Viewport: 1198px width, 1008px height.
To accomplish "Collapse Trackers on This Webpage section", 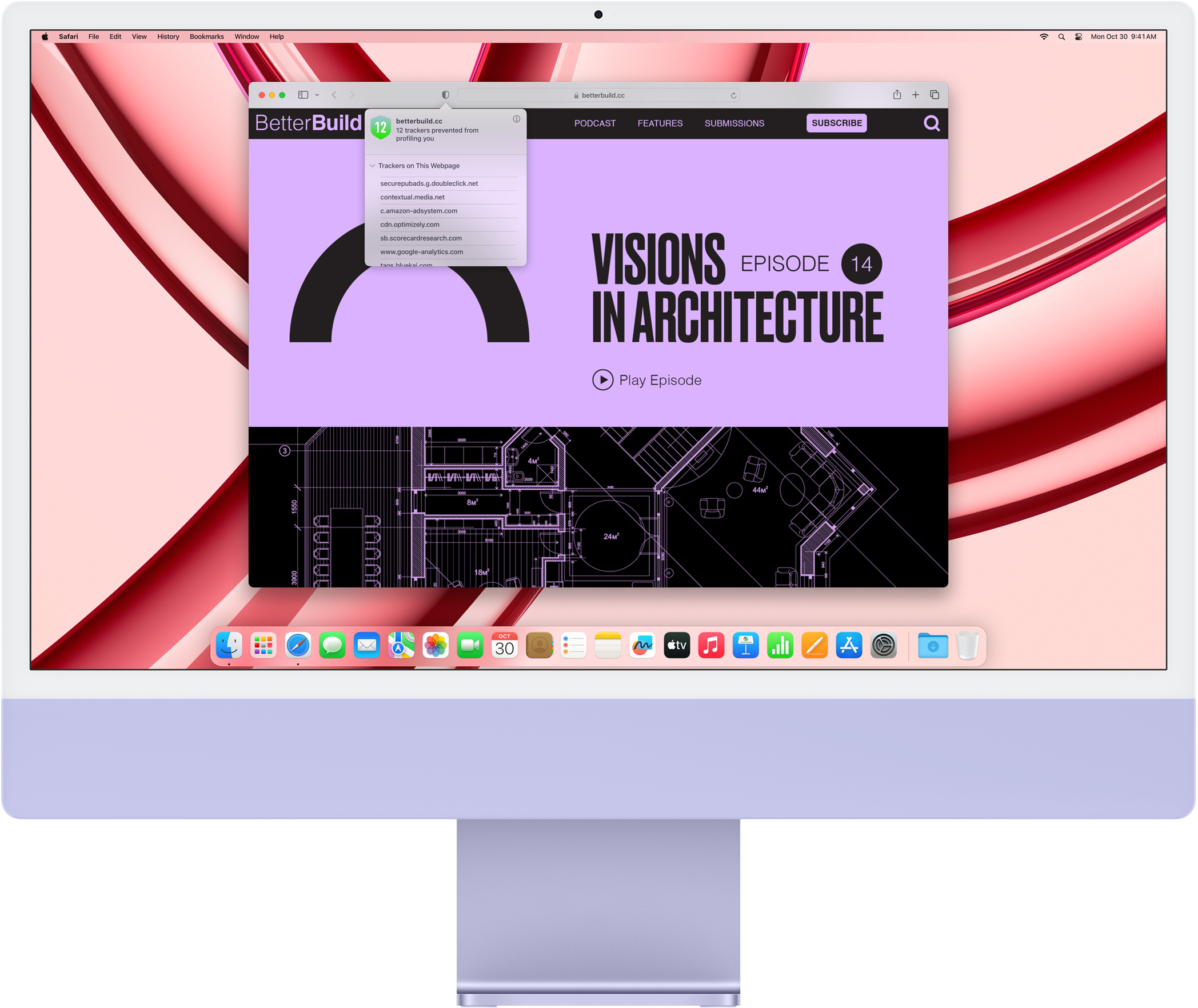I will point(373,166).
